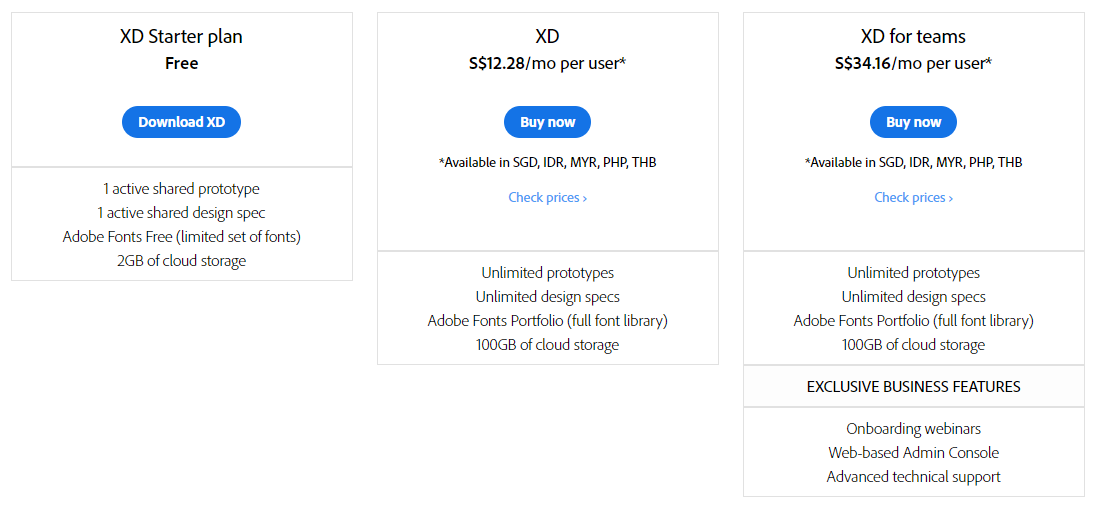Click 1 active shared prototype text

181,189
